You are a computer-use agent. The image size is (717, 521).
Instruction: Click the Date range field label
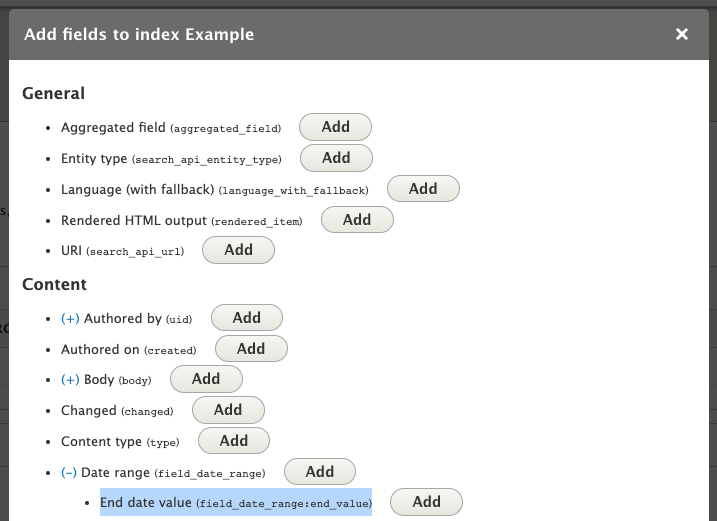point(173,473)
